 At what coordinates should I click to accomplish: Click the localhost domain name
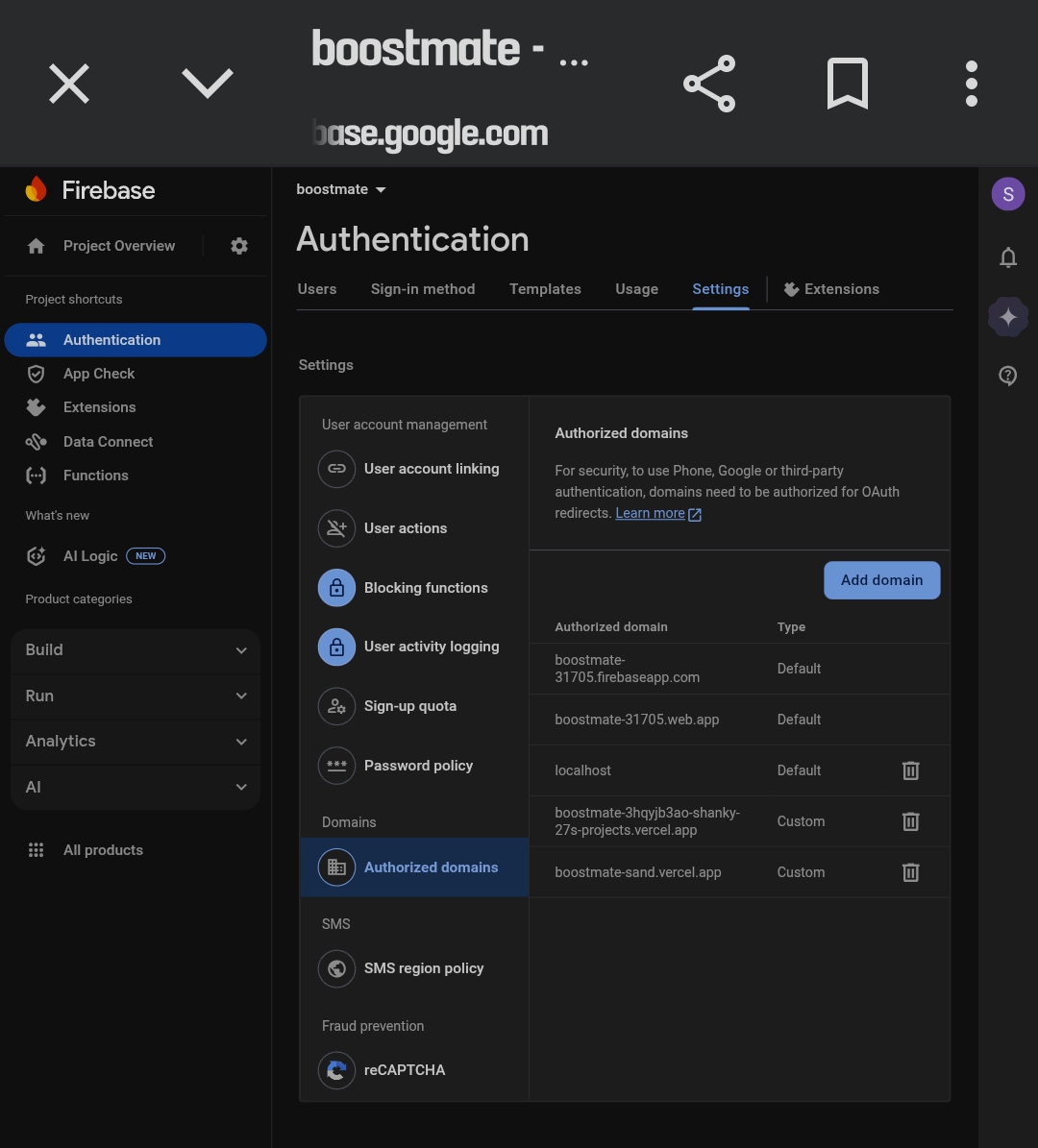(582, 770)
